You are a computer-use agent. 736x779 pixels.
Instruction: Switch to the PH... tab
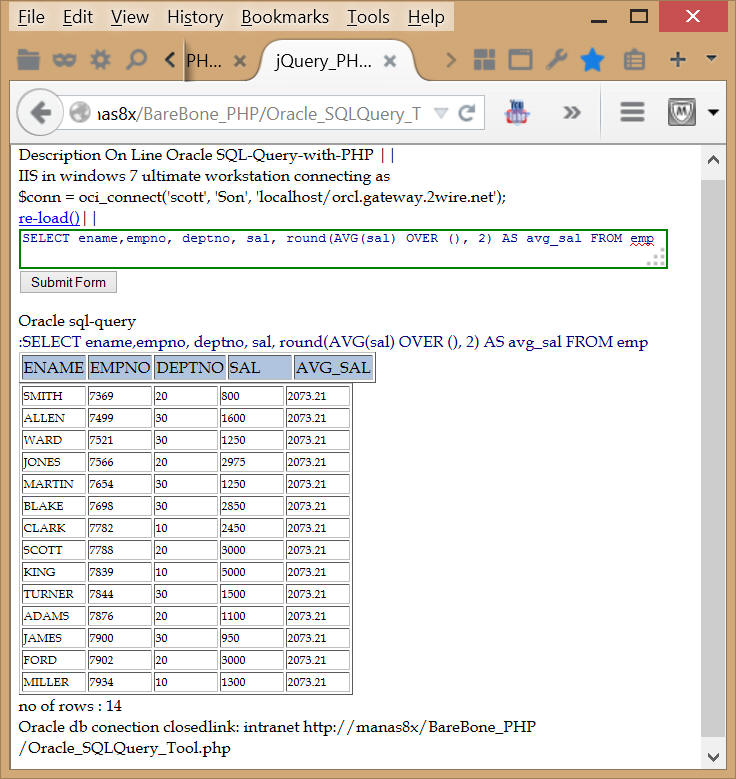tap(204, 61)
